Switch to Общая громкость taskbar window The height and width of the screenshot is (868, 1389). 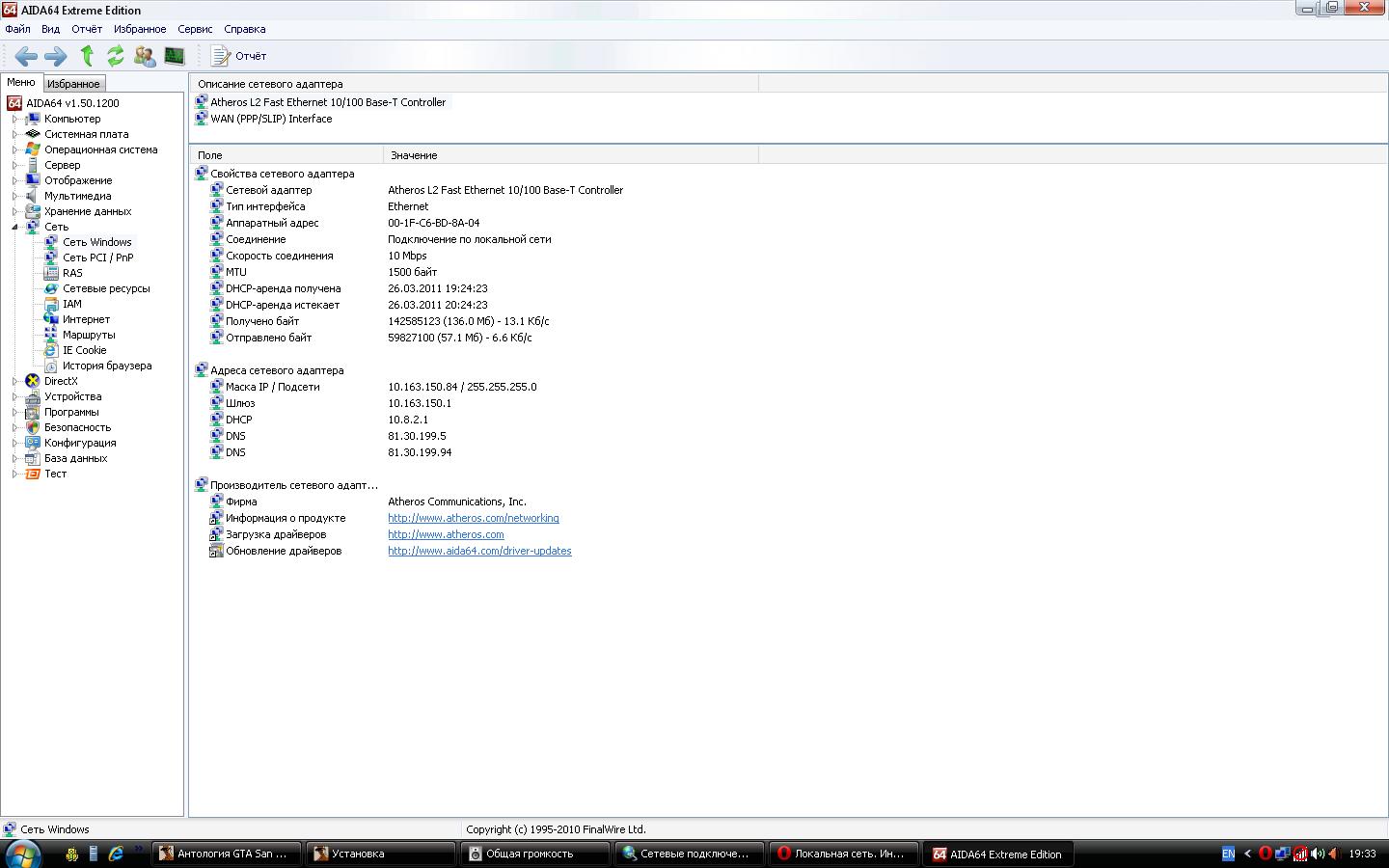(535, 854)
